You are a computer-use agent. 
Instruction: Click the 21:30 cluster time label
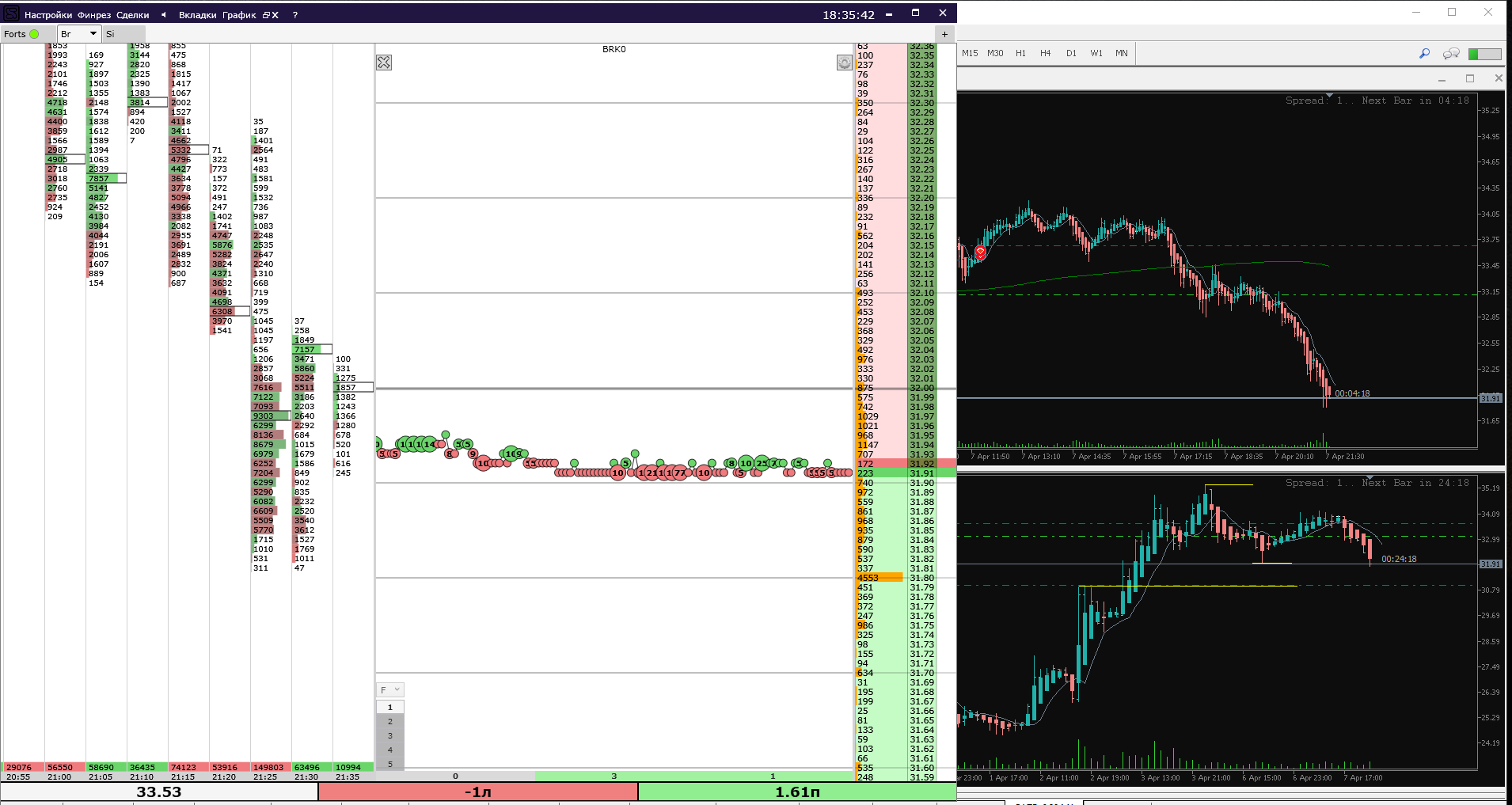306,777
